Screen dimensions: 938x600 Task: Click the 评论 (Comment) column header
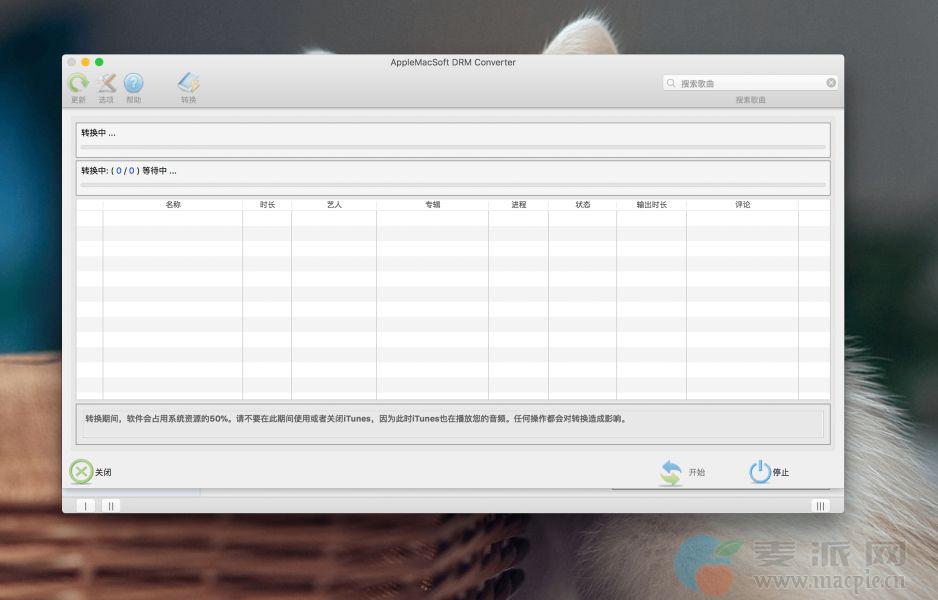coord(742,205)
